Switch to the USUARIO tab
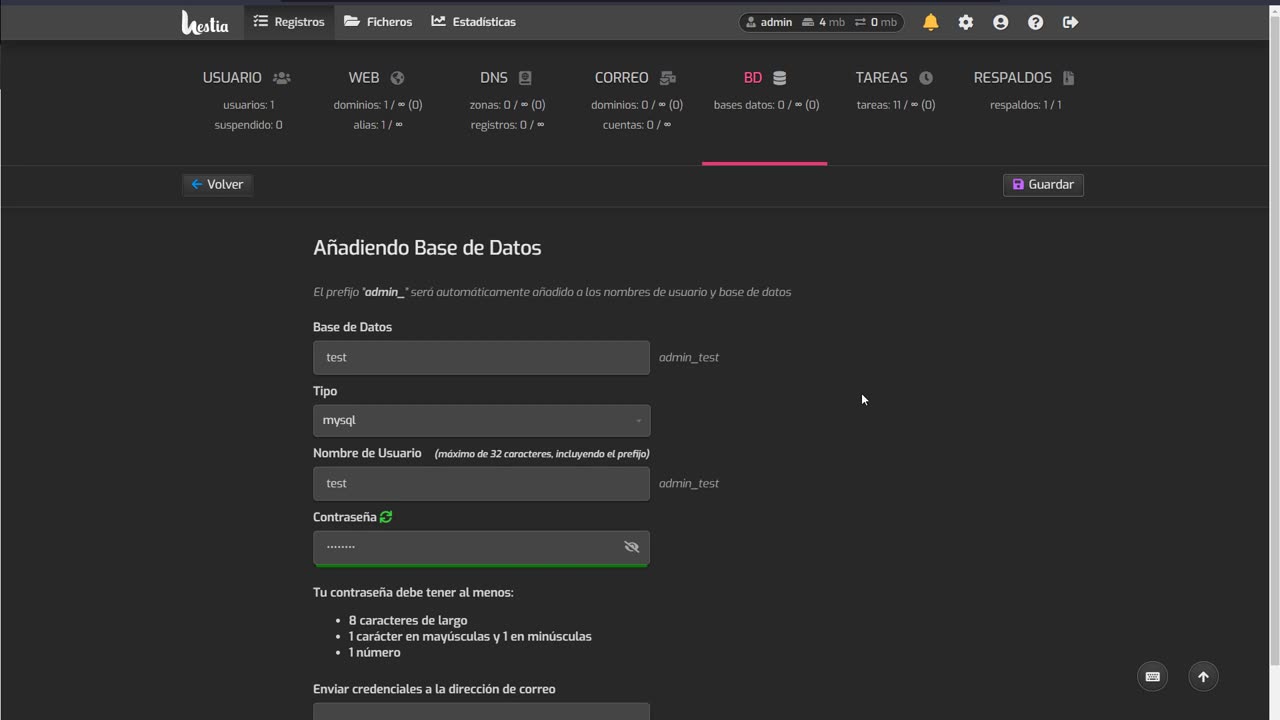 click(247, 78)
